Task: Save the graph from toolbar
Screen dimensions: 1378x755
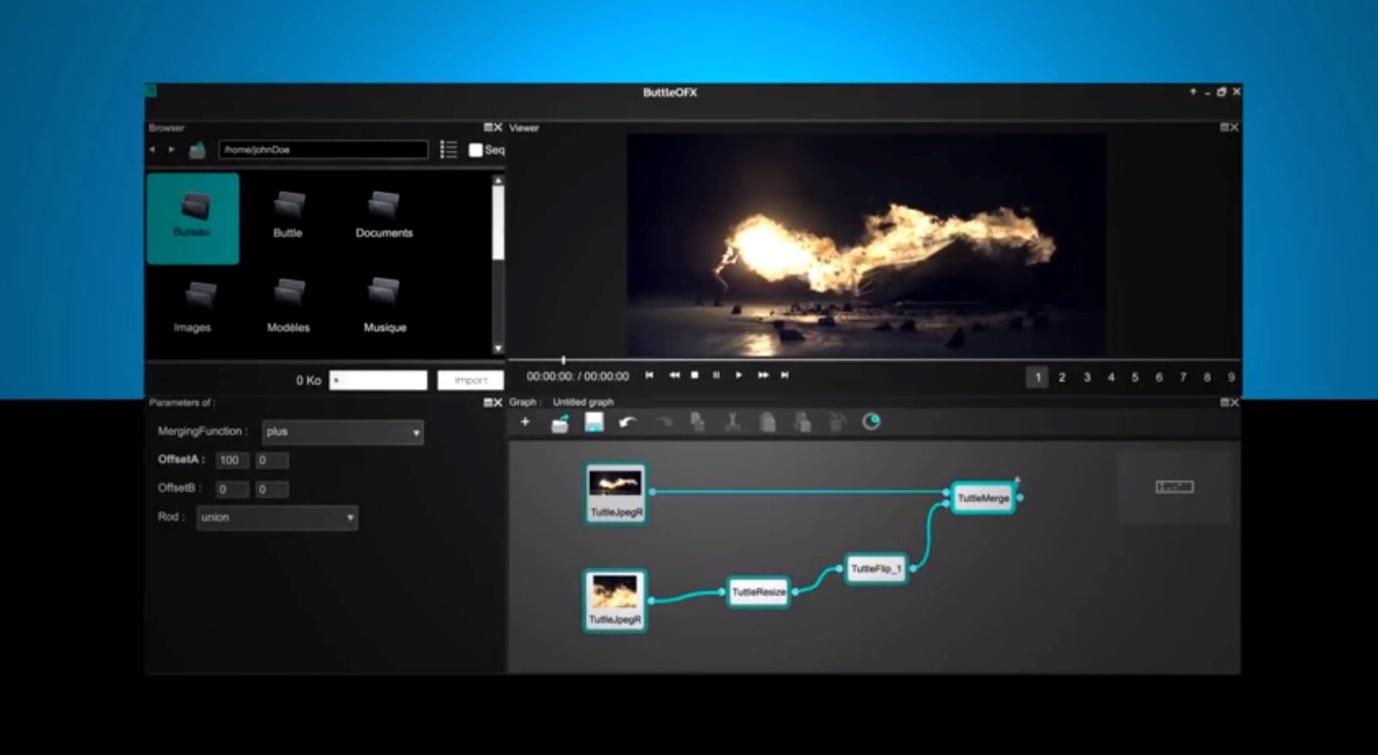Action: click(x=594, y=422)
